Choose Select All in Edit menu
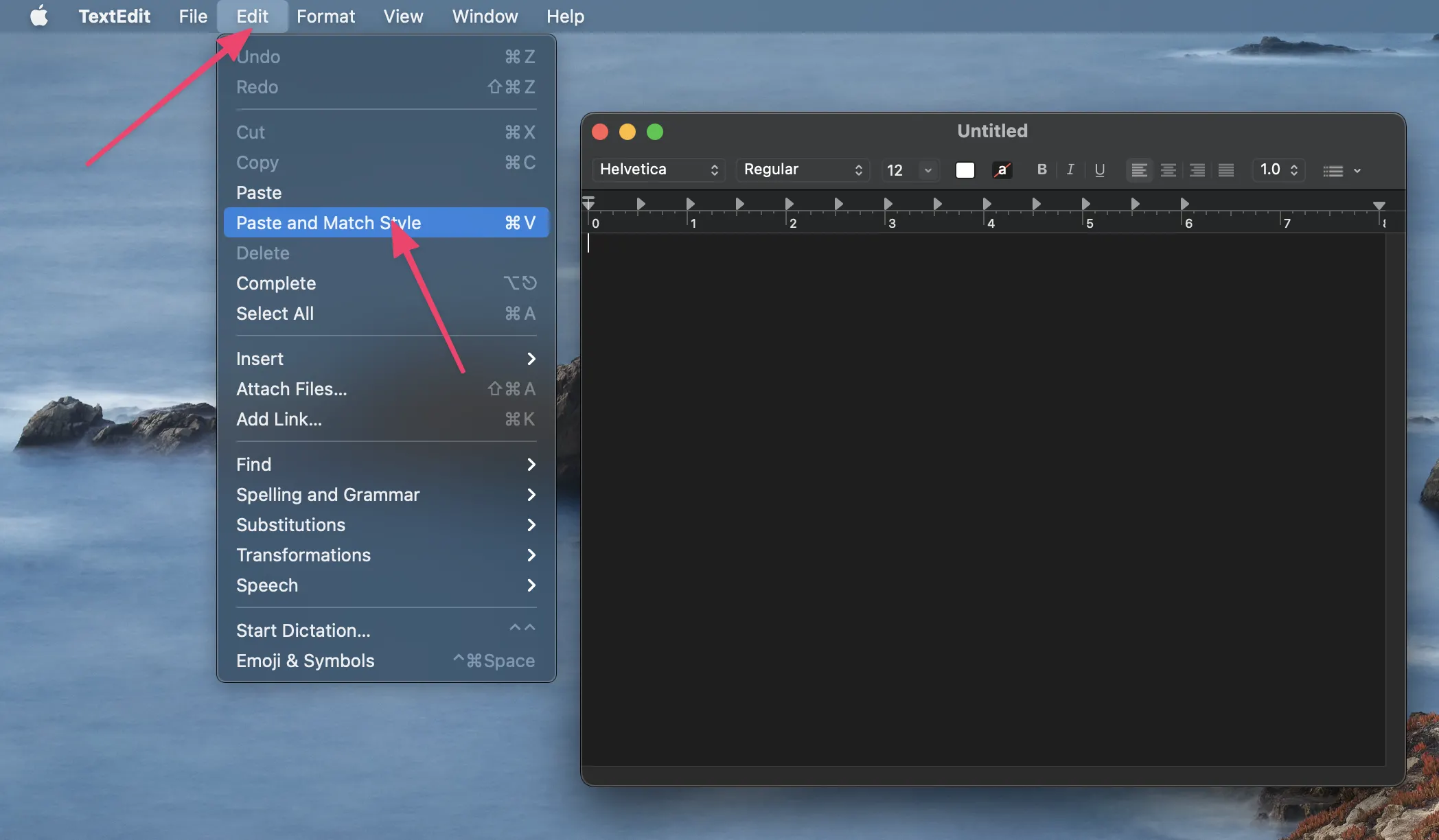Viewport: 1439px width, 840px height. point(386,314)
